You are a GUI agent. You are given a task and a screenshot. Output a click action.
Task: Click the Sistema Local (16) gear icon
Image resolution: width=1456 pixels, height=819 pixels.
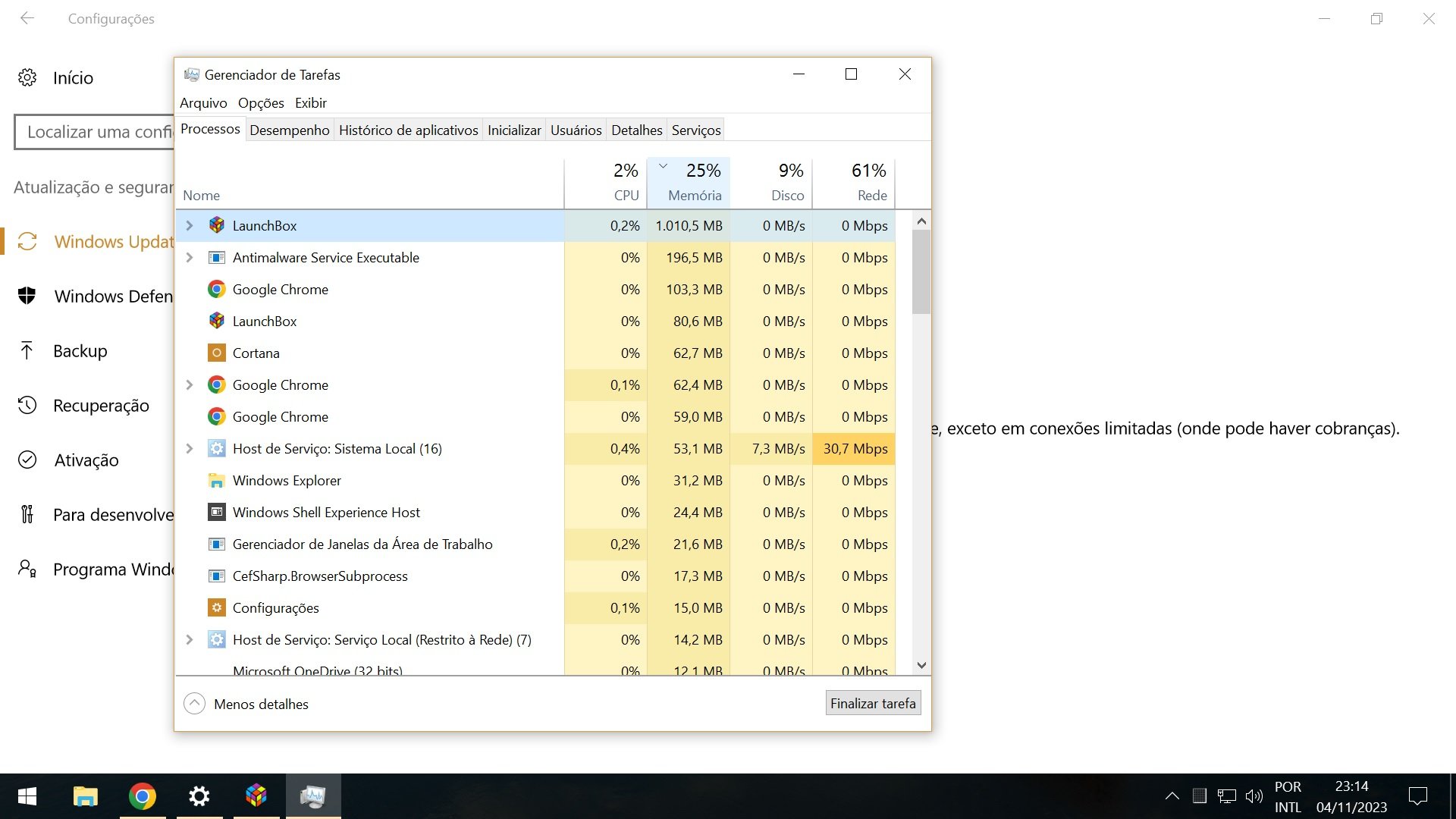click(217, 448)
